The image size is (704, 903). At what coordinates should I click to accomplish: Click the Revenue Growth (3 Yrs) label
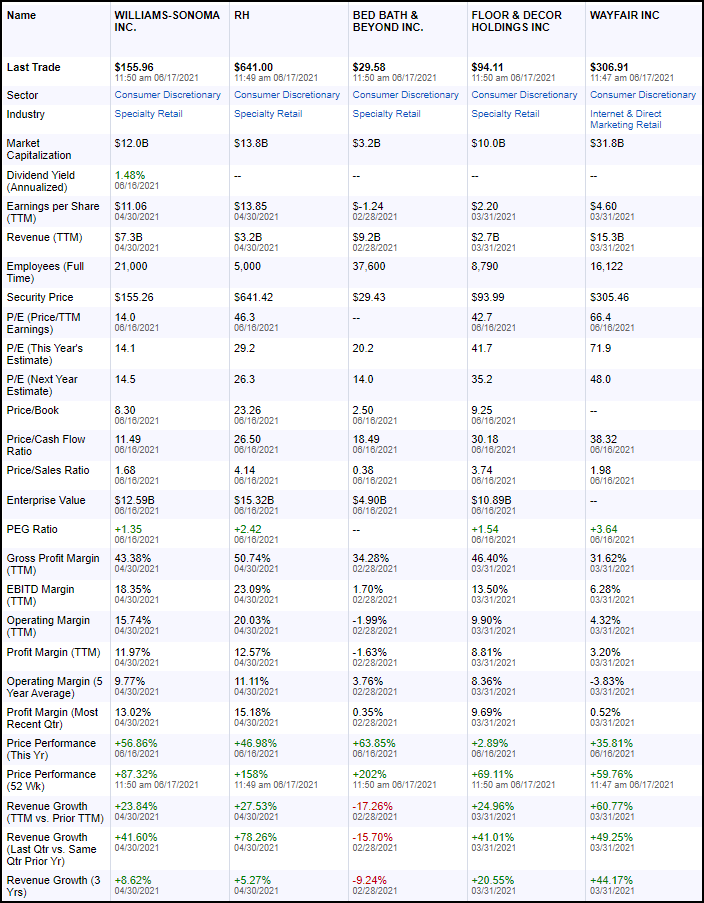[54, 886]
